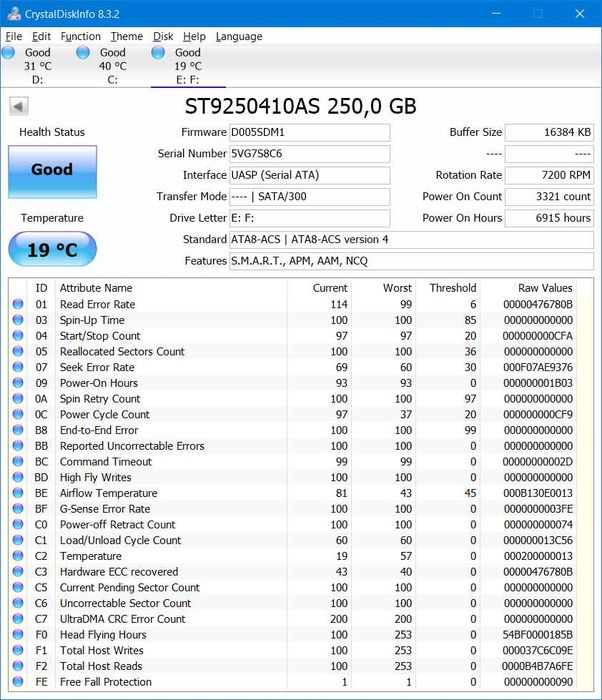Screen dimensions: 602x700
Task: Click the Buffer Size value 16384 KB
Action: (x=549, y=133)
